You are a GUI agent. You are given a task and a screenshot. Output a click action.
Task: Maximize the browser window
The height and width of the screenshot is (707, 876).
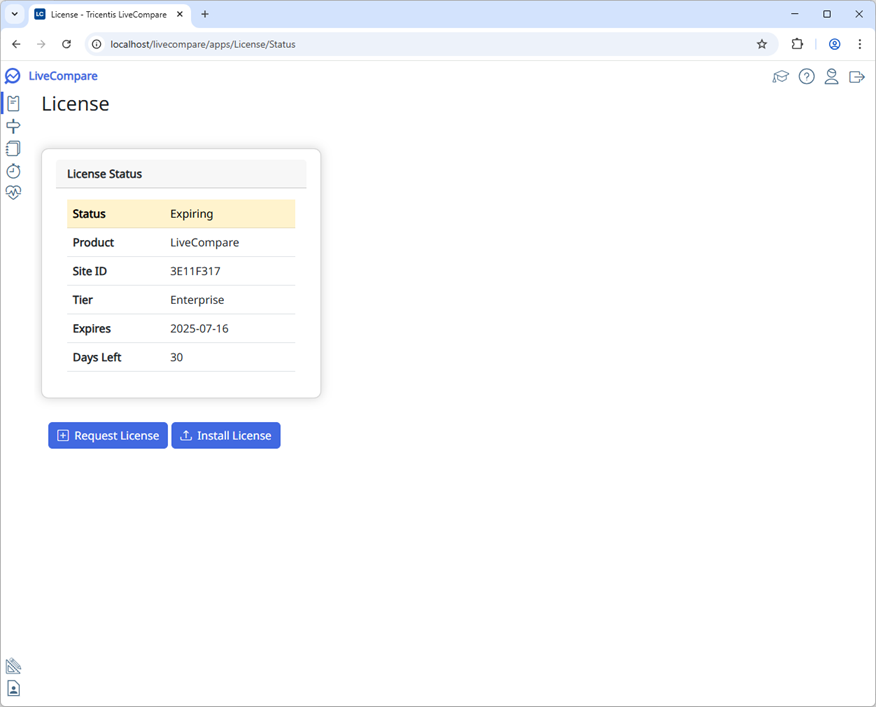click(x=827, y=15)
